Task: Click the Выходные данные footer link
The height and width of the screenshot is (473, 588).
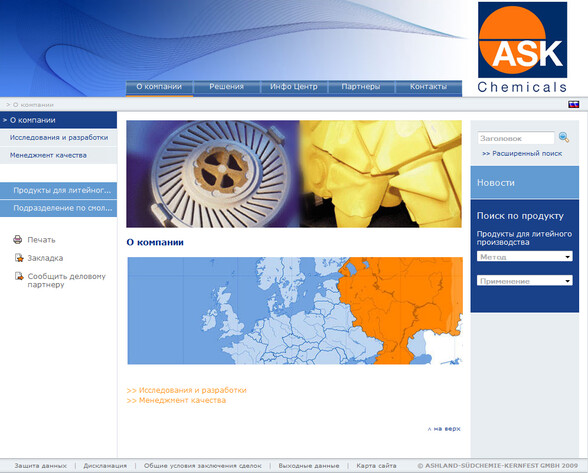Action: (309, 465)
